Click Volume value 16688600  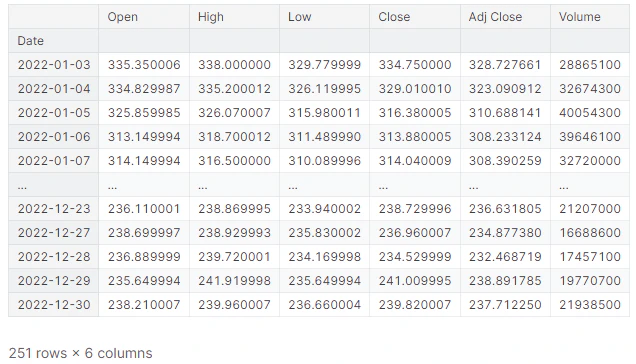point(590,233)
